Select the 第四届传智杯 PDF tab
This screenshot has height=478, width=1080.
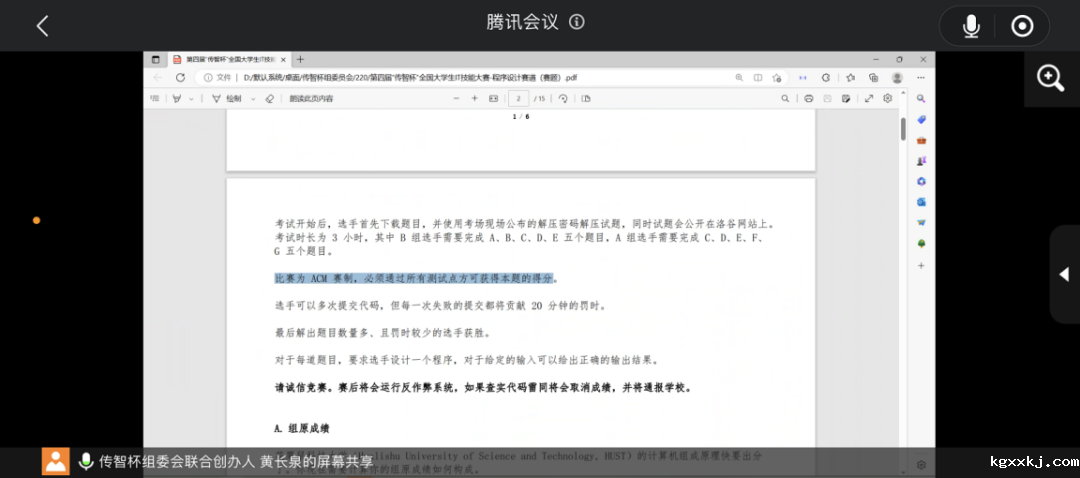pos(227,59)
